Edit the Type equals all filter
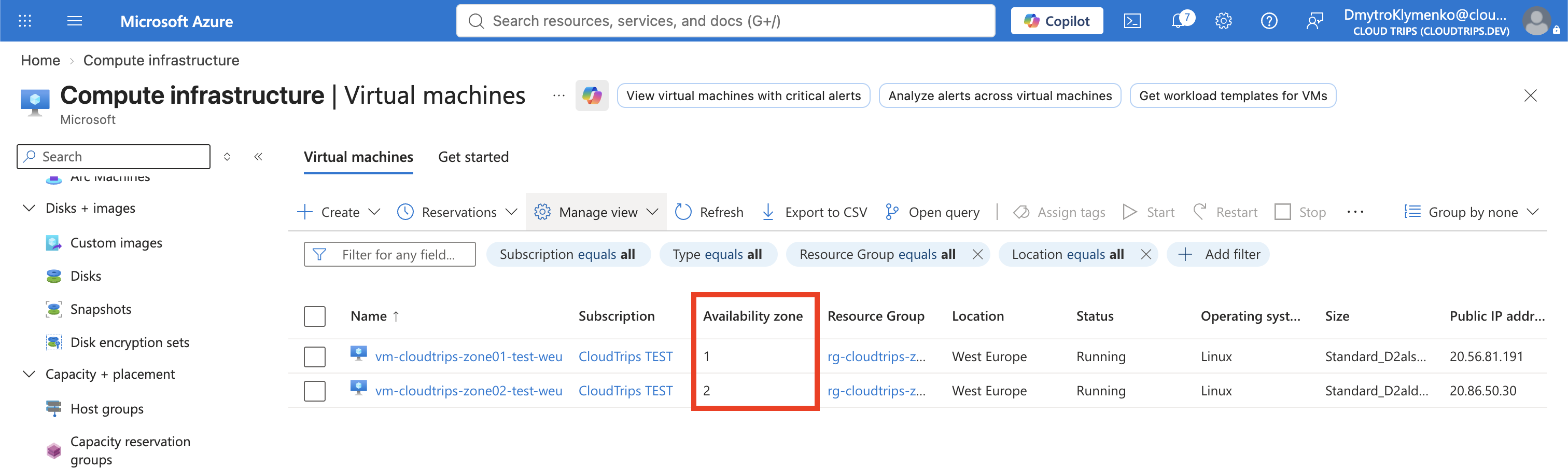1568x468 pixels. [718, 254]
